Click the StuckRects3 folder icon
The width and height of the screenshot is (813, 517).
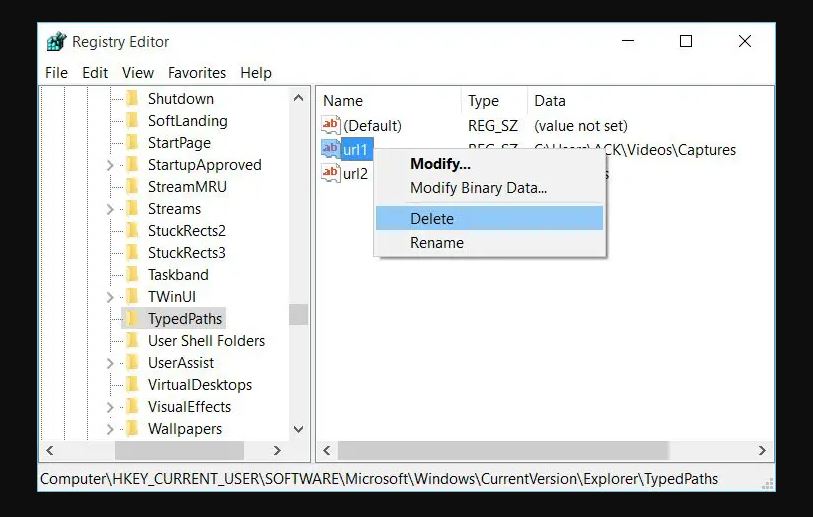(x=132, y=253)
